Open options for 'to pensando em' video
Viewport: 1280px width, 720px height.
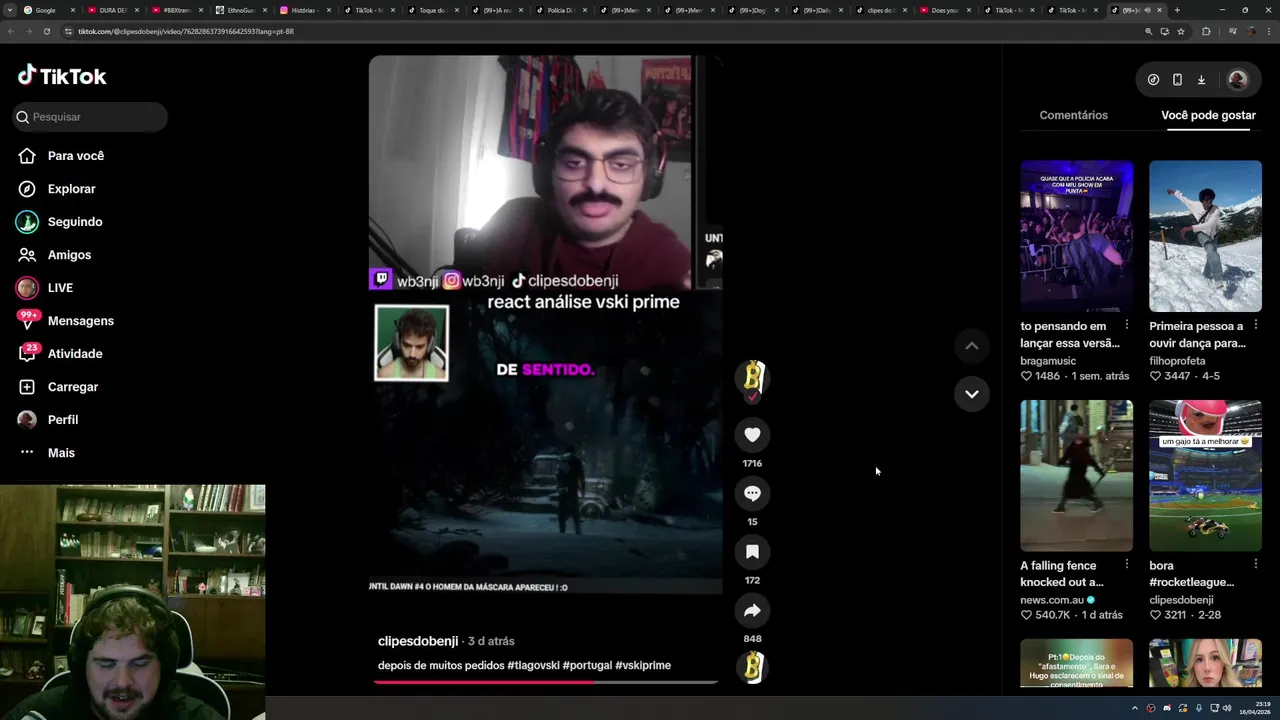coord(1127,325)
